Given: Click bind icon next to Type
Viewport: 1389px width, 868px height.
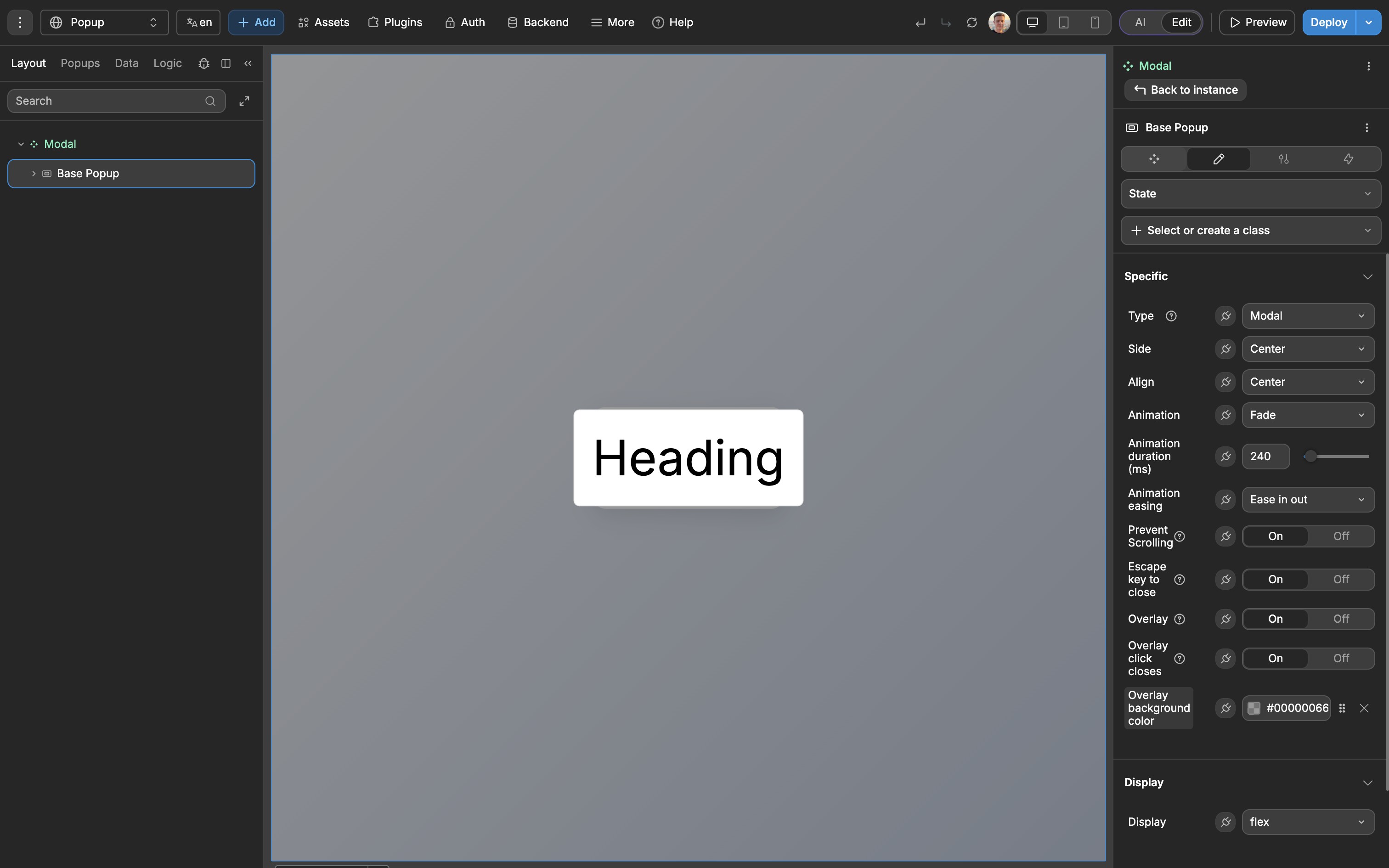Looking at the screenshot, I should pyautogui.click(x=1225, y=316).
